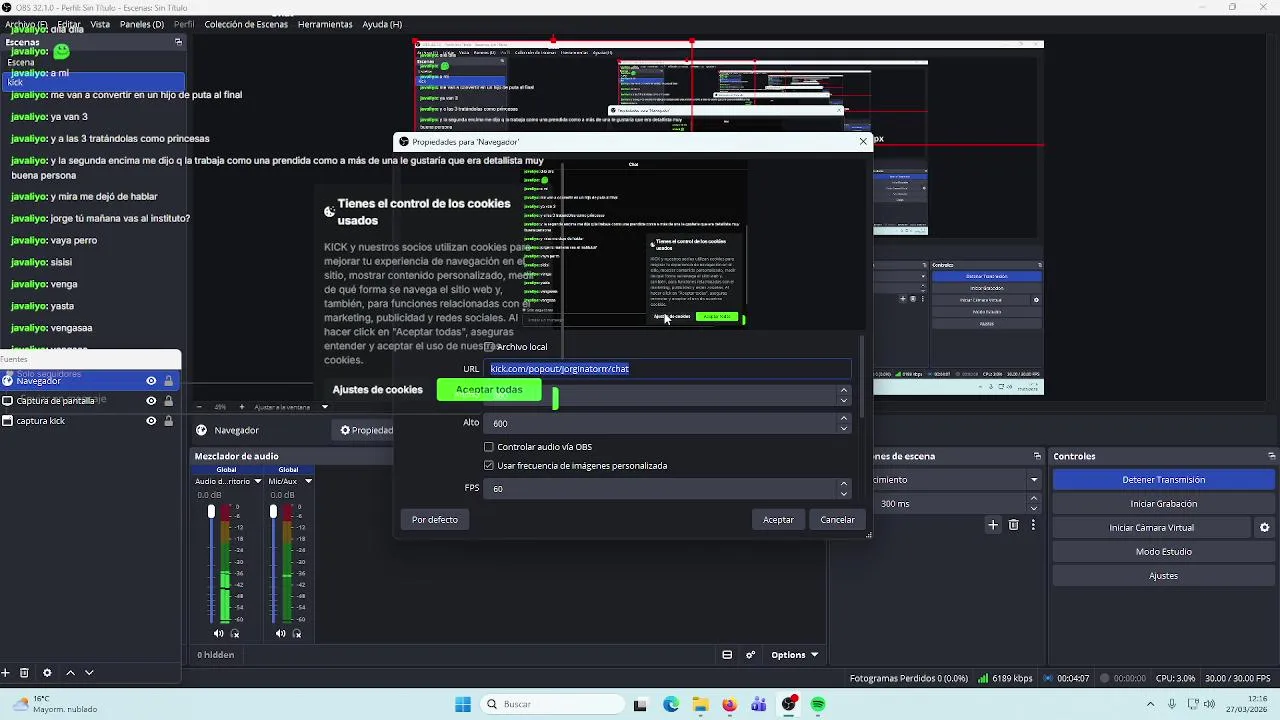Enable Modo Estudio

(1163, 552)
